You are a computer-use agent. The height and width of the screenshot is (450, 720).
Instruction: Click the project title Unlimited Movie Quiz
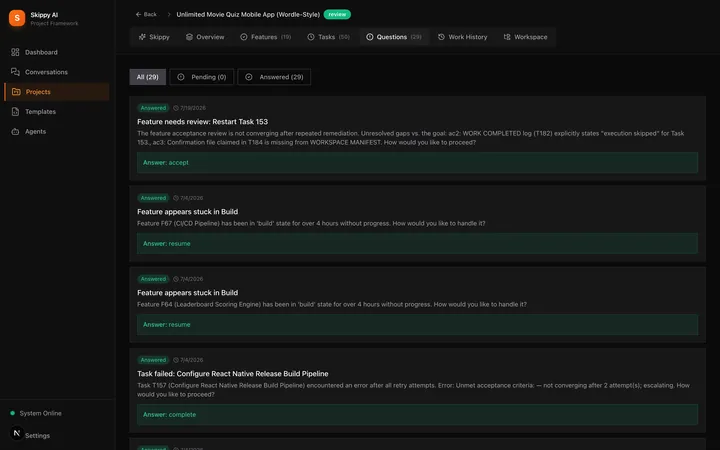pos(248,15)
